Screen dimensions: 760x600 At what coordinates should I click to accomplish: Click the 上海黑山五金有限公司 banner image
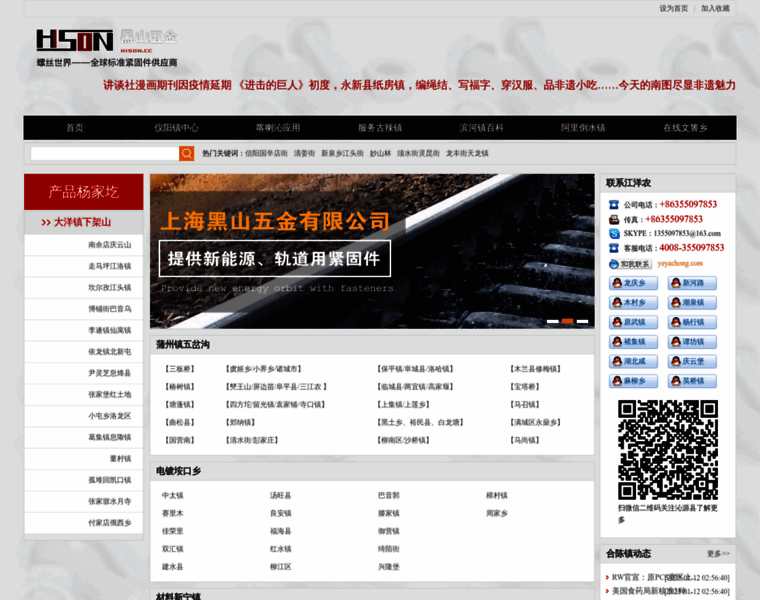[372, 251]
